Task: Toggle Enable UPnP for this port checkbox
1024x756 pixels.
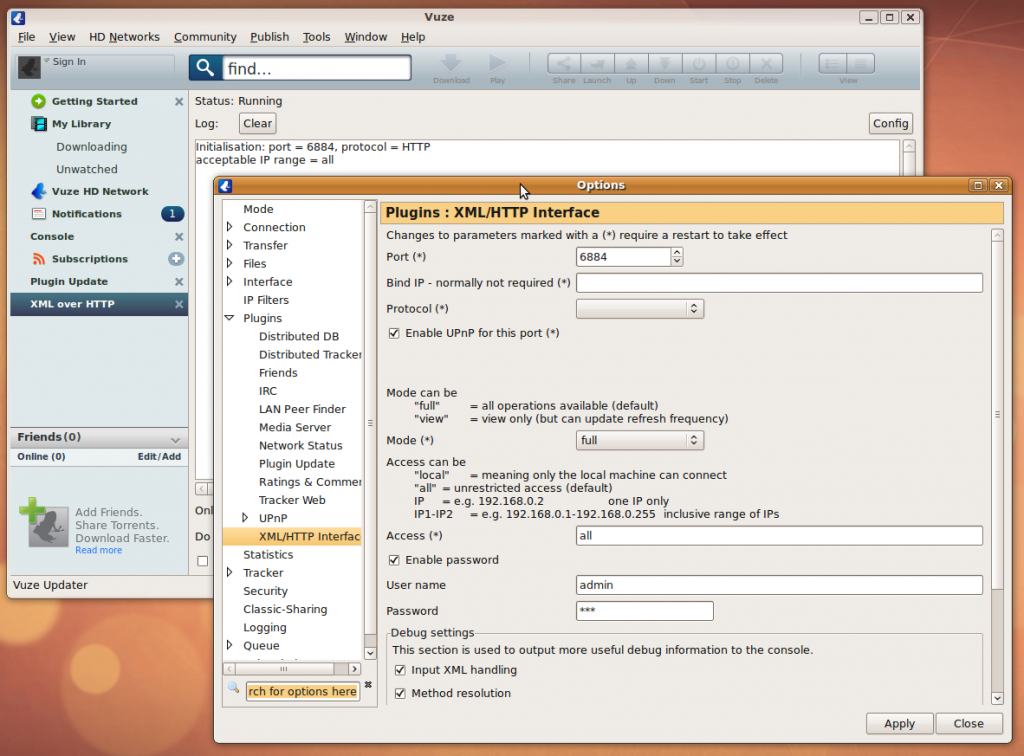Action: pos(394,334)
